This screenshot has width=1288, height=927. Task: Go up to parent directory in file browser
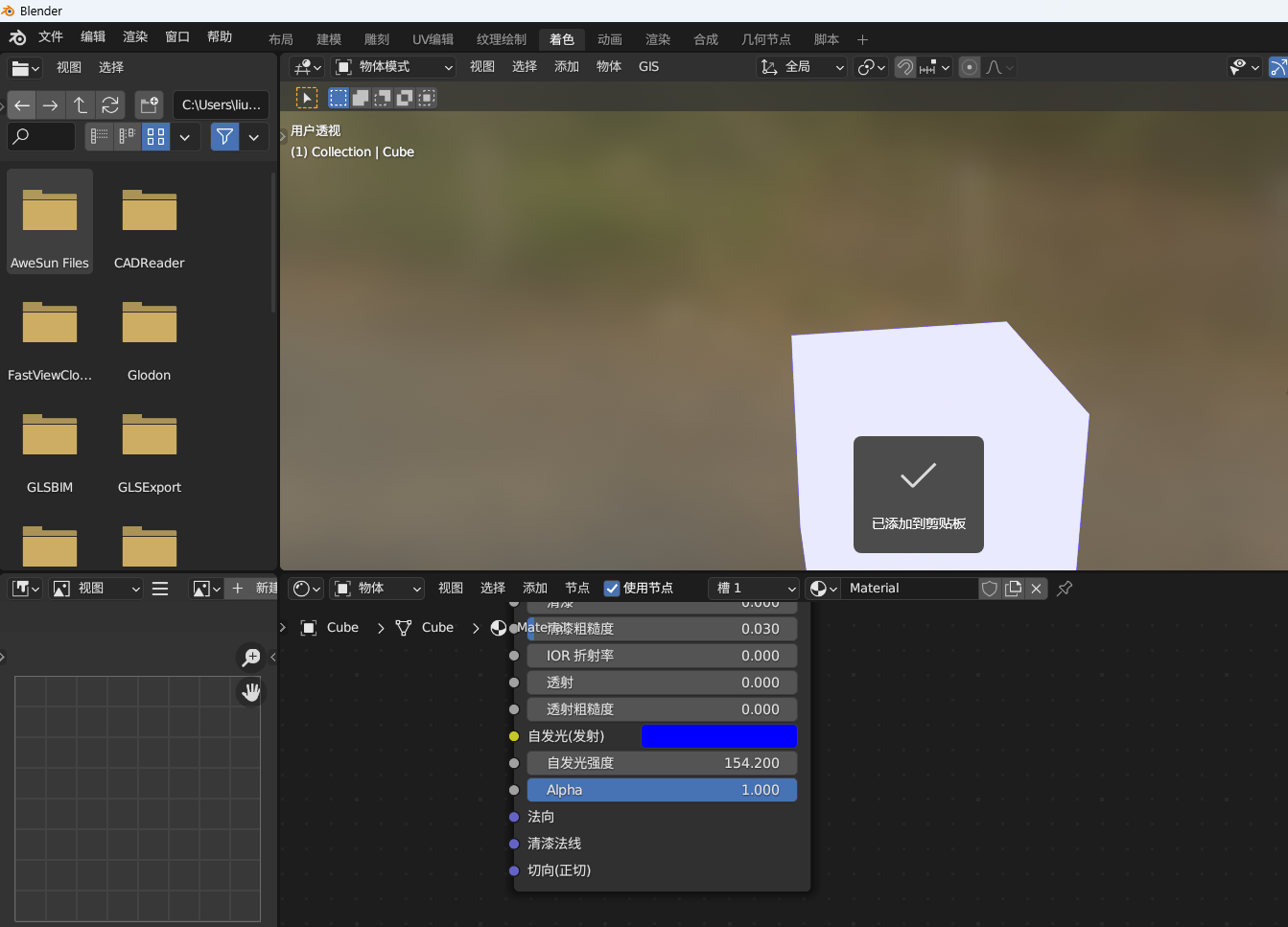(81, 104)
